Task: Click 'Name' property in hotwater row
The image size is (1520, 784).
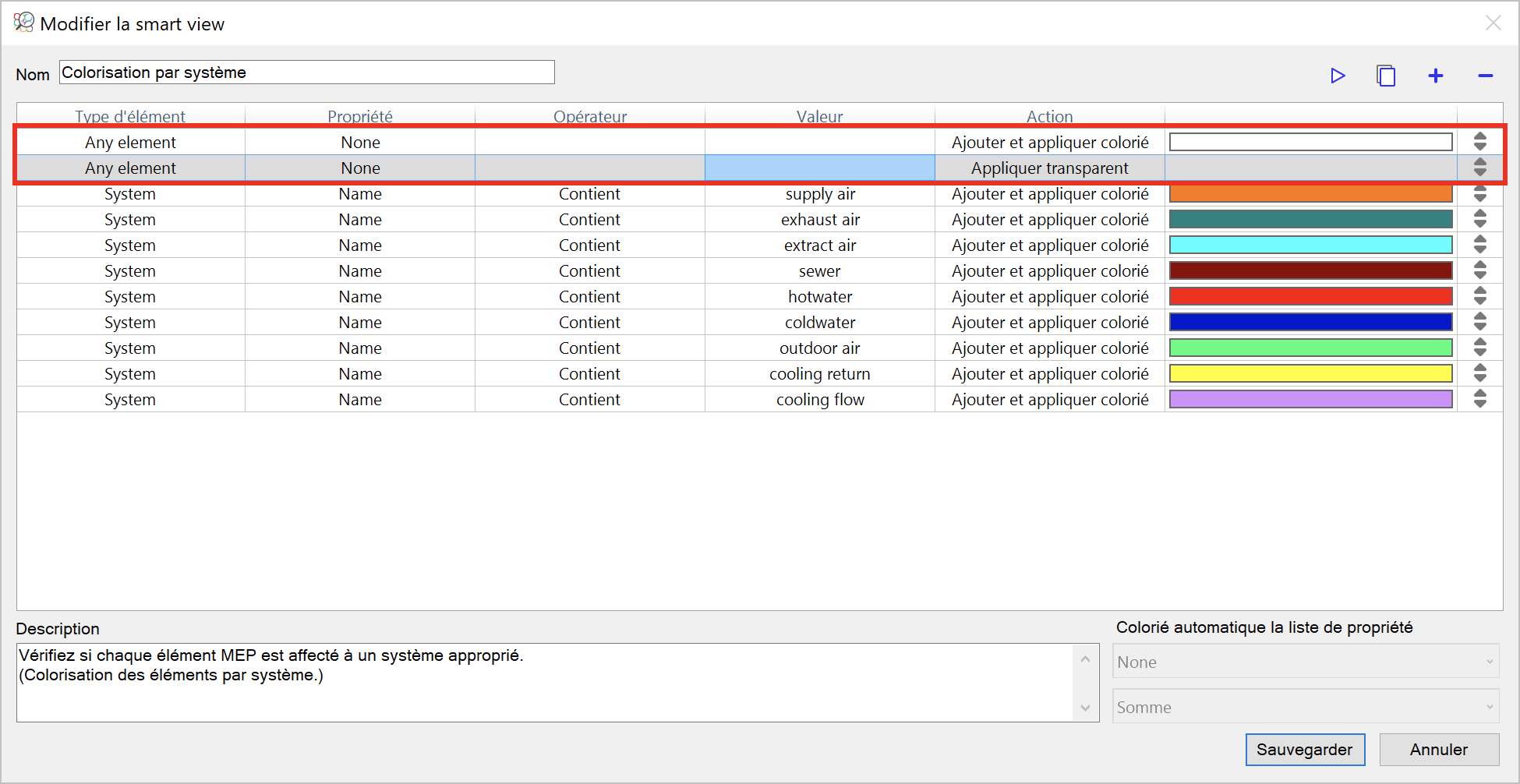Action: (x=360, y=296)
